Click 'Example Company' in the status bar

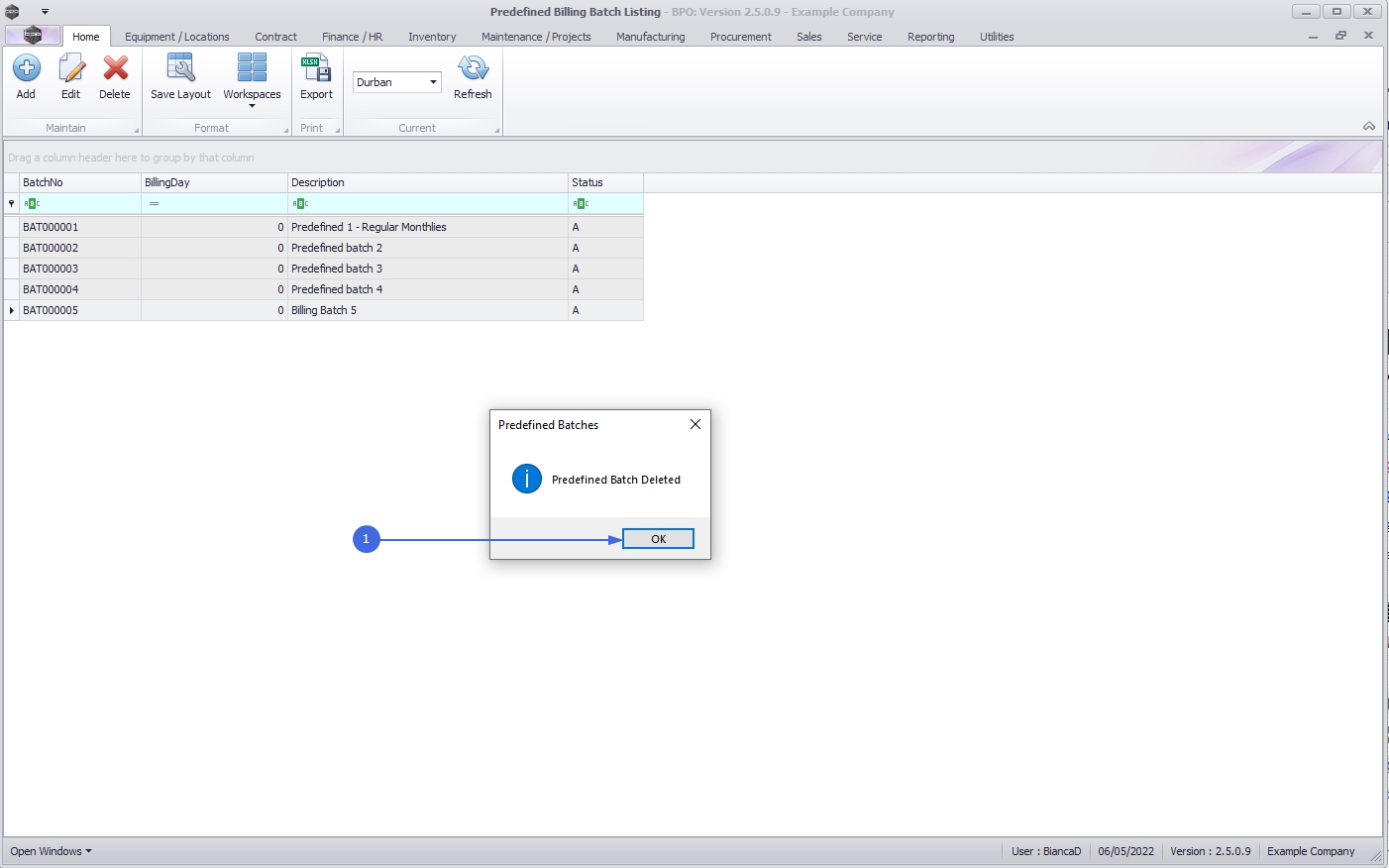1311,851
